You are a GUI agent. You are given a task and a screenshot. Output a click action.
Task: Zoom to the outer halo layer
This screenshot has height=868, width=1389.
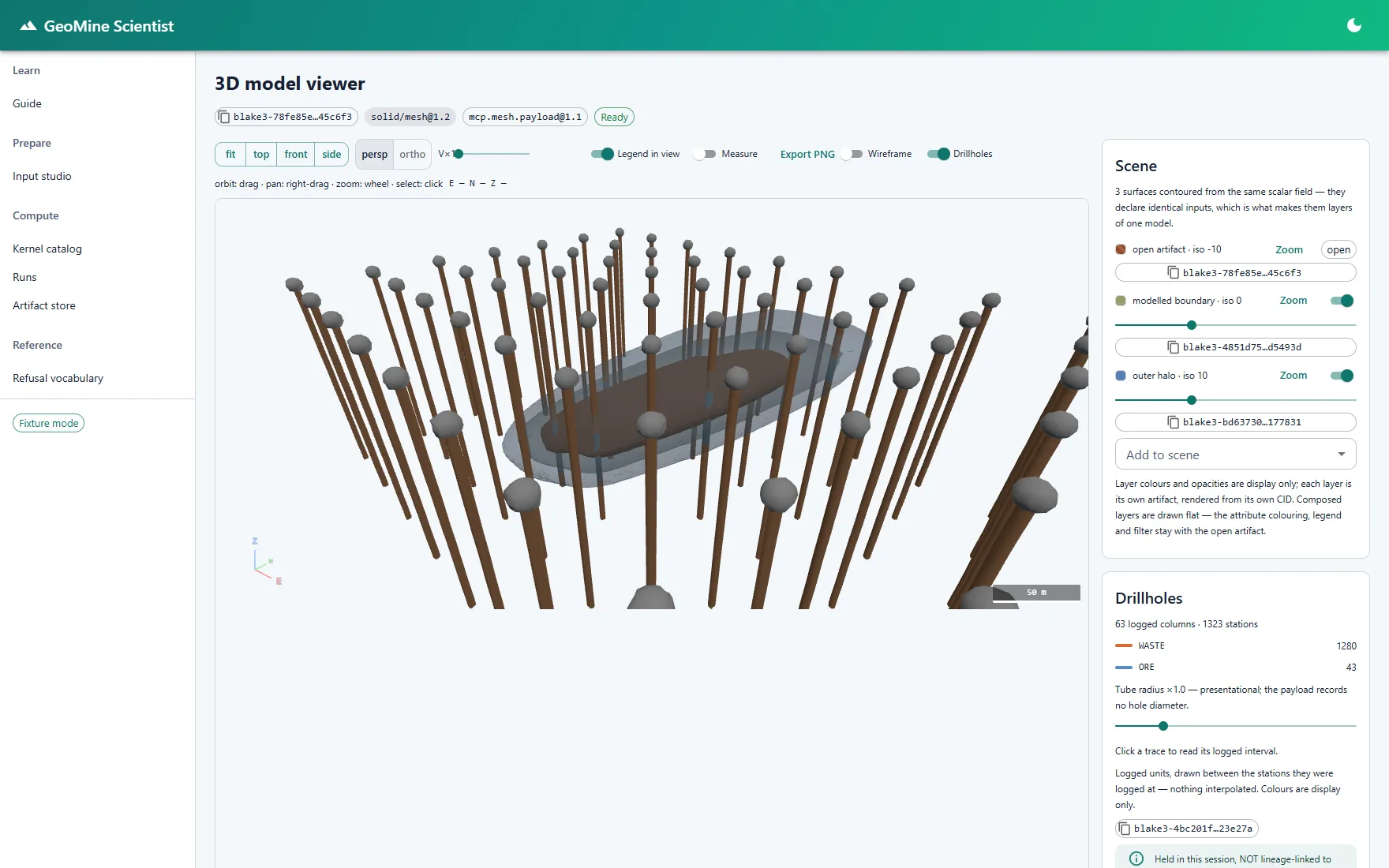[x=1293, y=376]
